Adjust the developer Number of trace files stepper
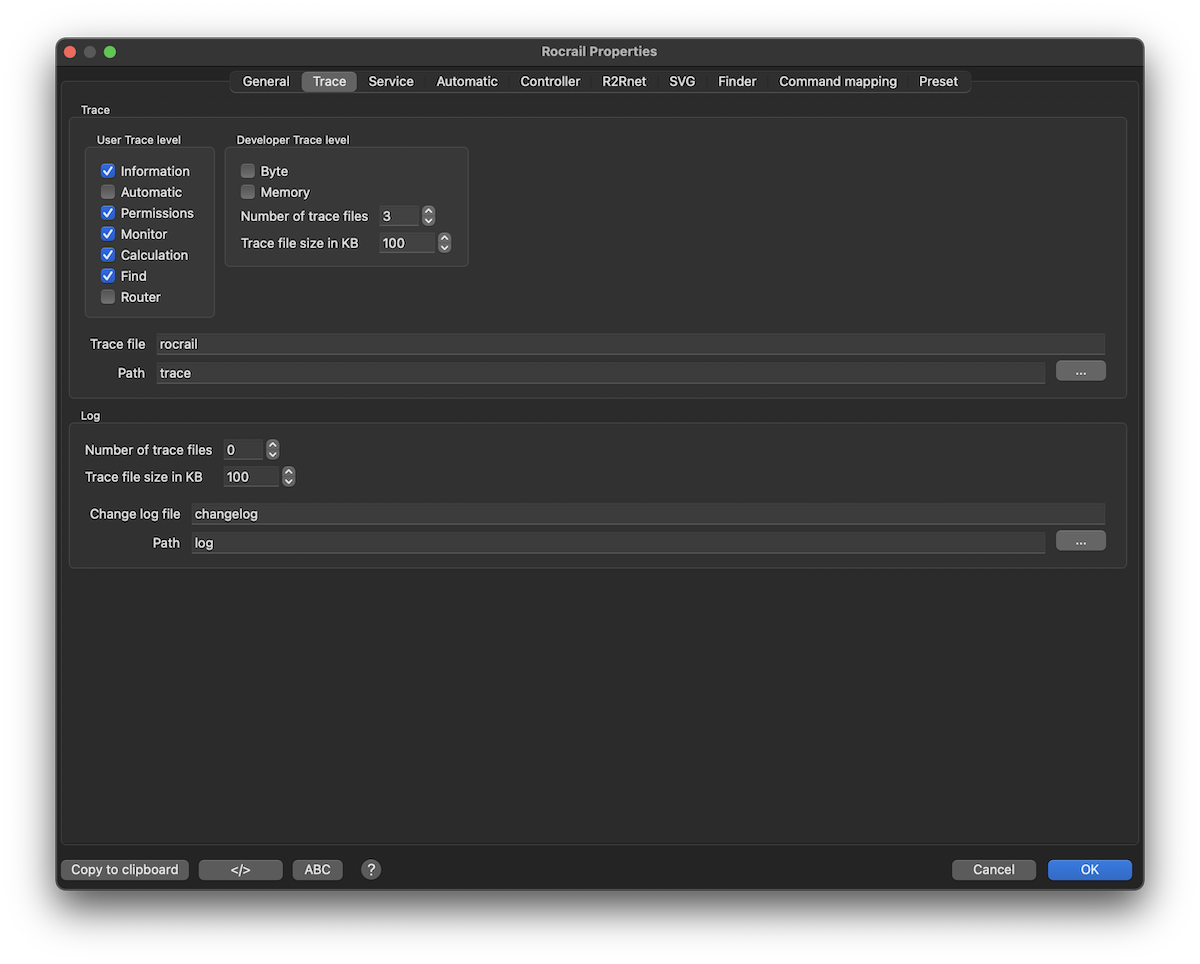 428,216
